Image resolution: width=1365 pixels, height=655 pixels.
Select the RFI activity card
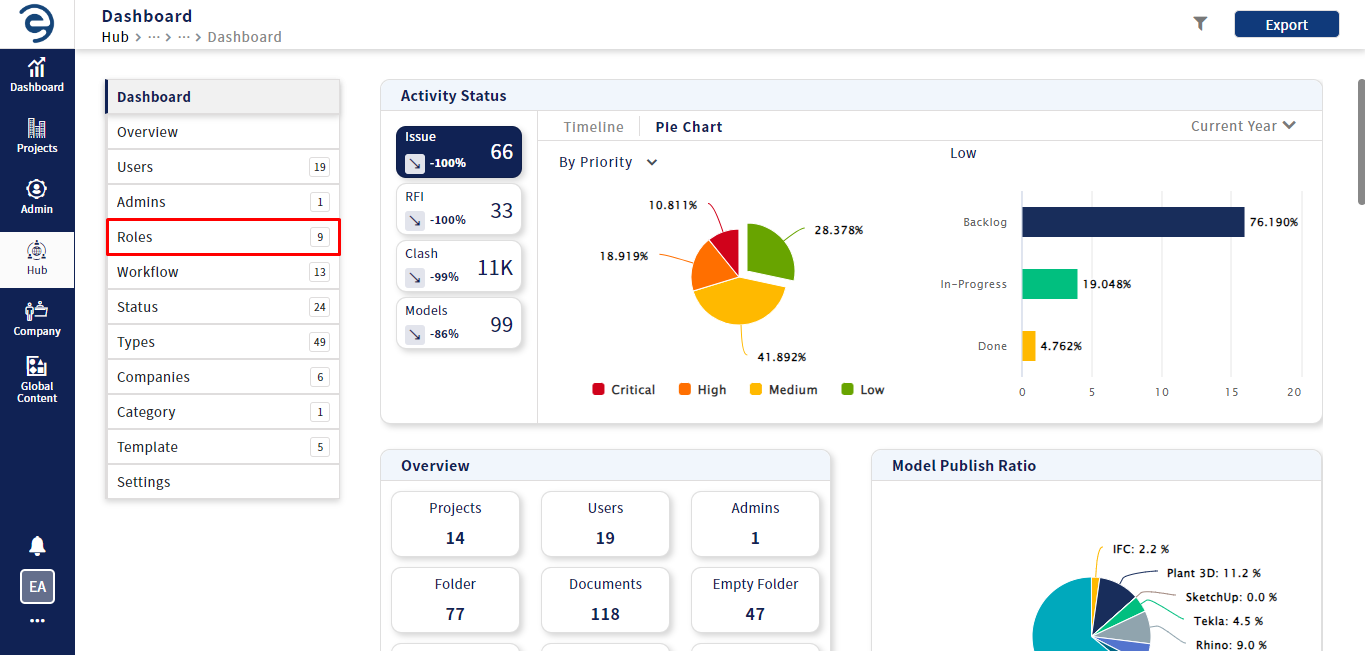(459, 209)
